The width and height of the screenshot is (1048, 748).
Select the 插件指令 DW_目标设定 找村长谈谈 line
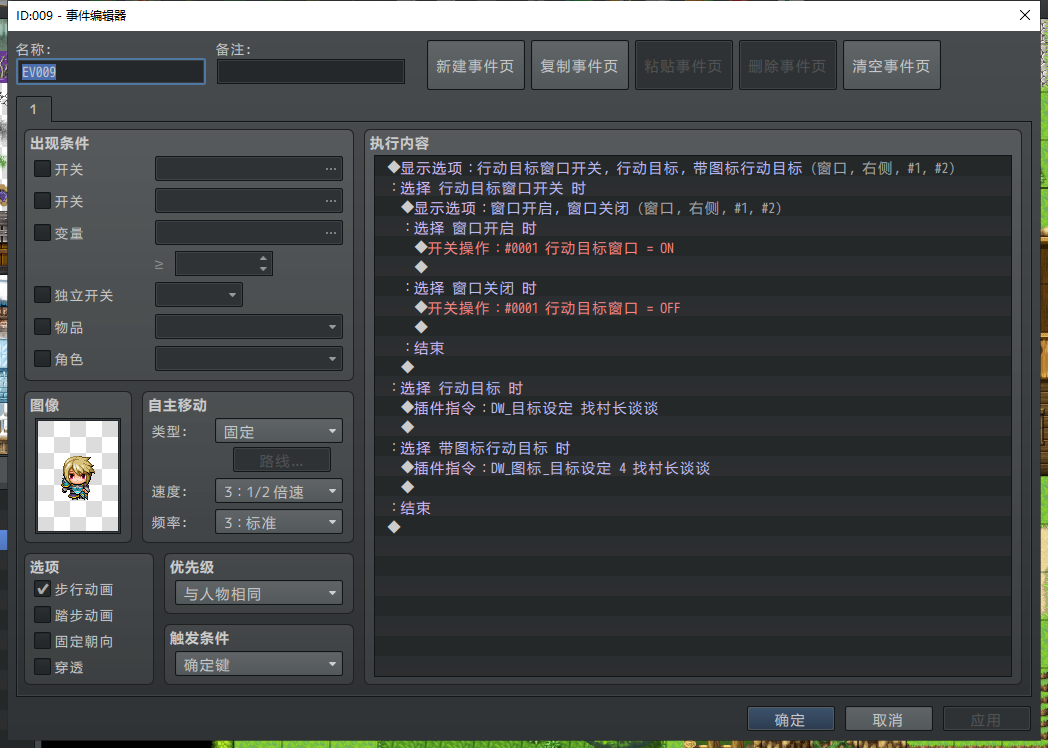point(693,408)
